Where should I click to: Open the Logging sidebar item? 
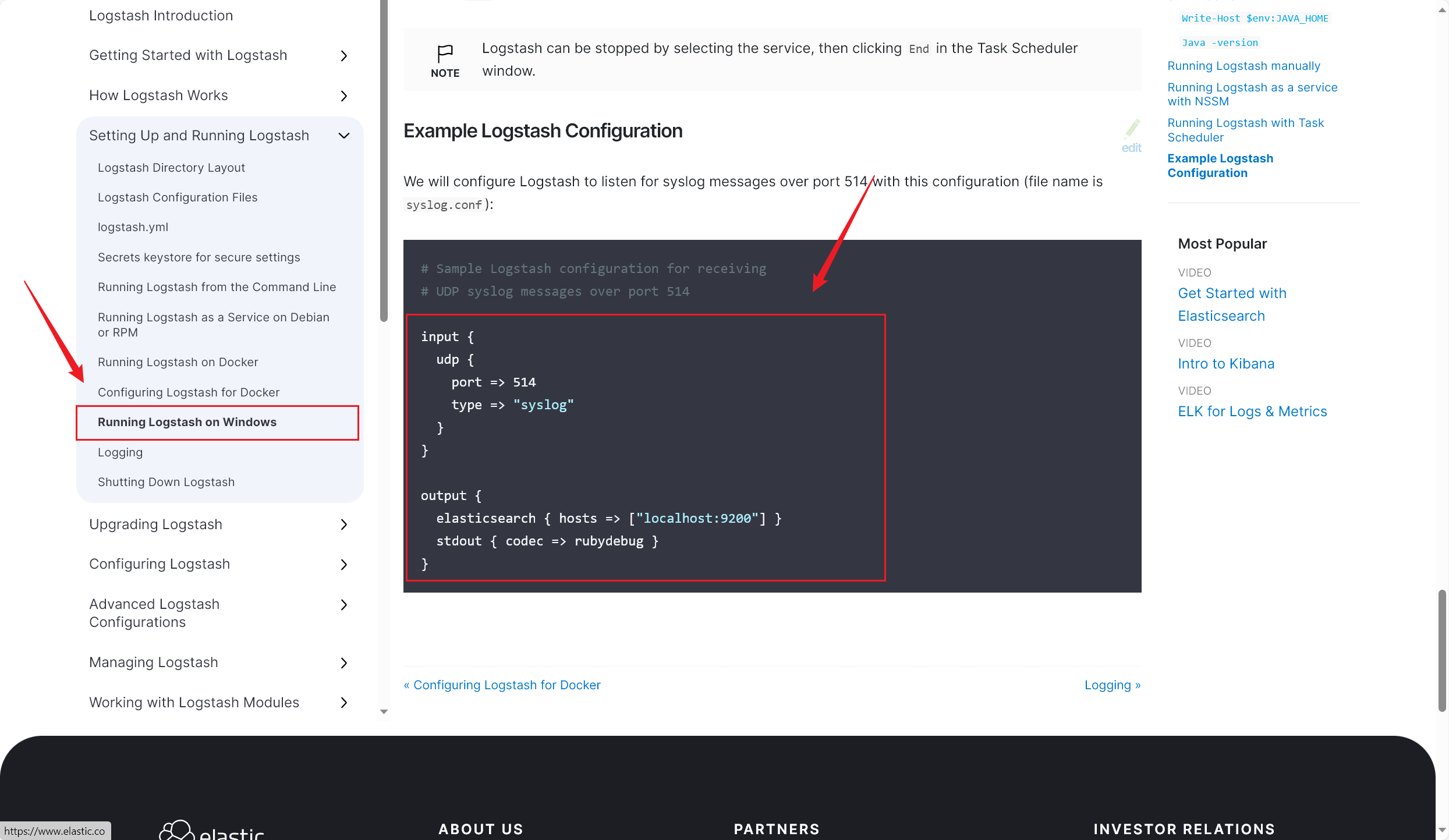120,452
